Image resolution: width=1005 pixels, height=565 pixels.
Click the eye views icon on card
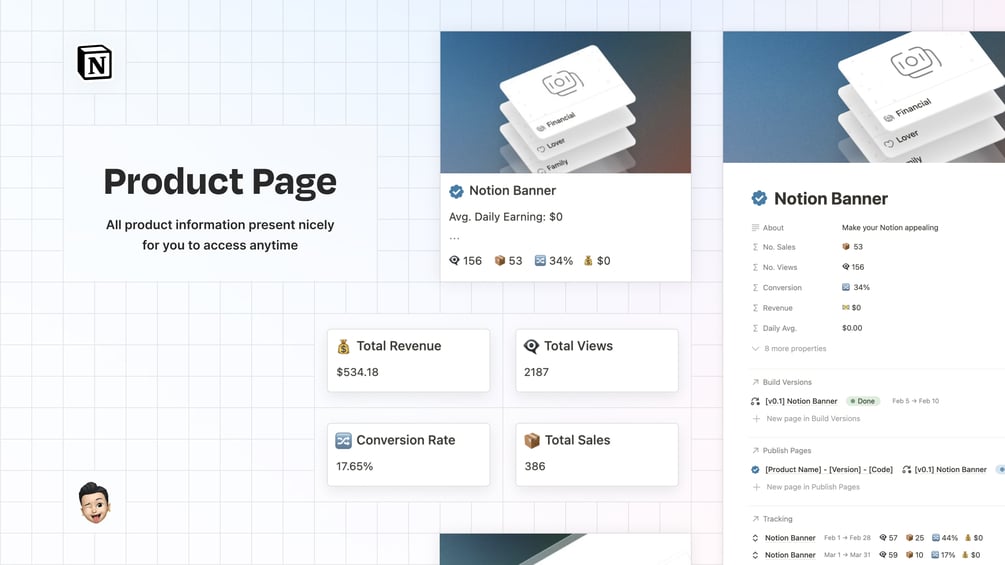[x=454, y=260]
